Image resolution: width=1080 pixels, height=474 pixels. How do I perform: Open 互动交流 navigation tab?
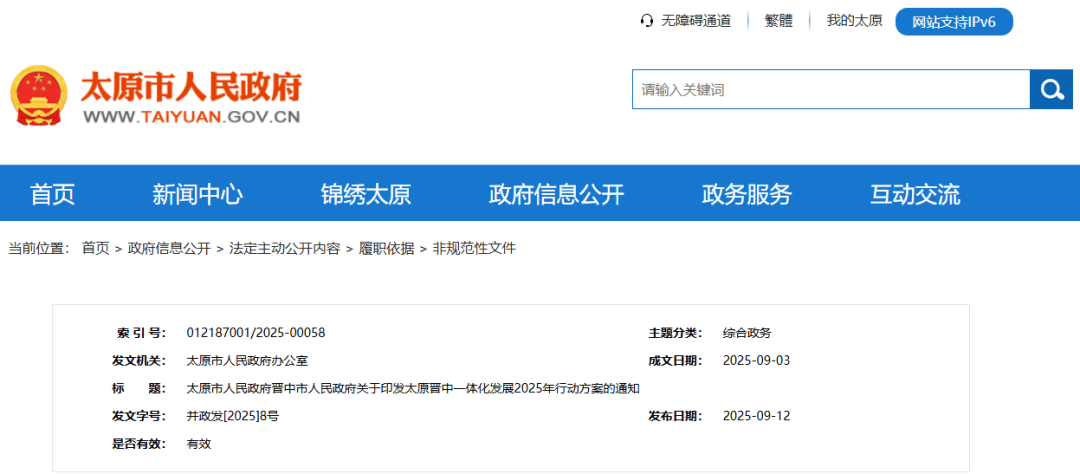pos(914,193)
